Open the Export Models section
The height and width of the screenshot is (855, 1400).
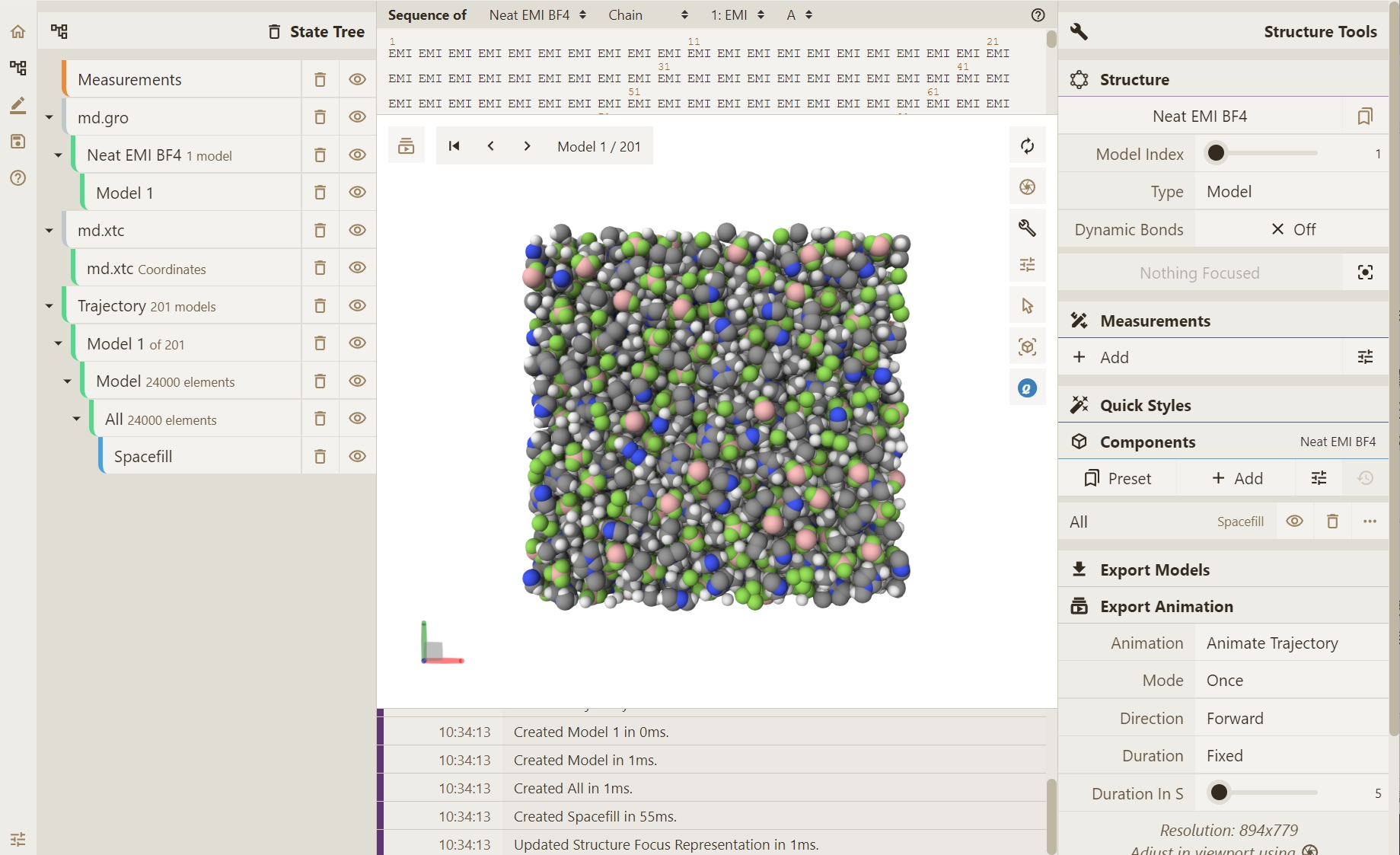click(x=1154, y=569)
